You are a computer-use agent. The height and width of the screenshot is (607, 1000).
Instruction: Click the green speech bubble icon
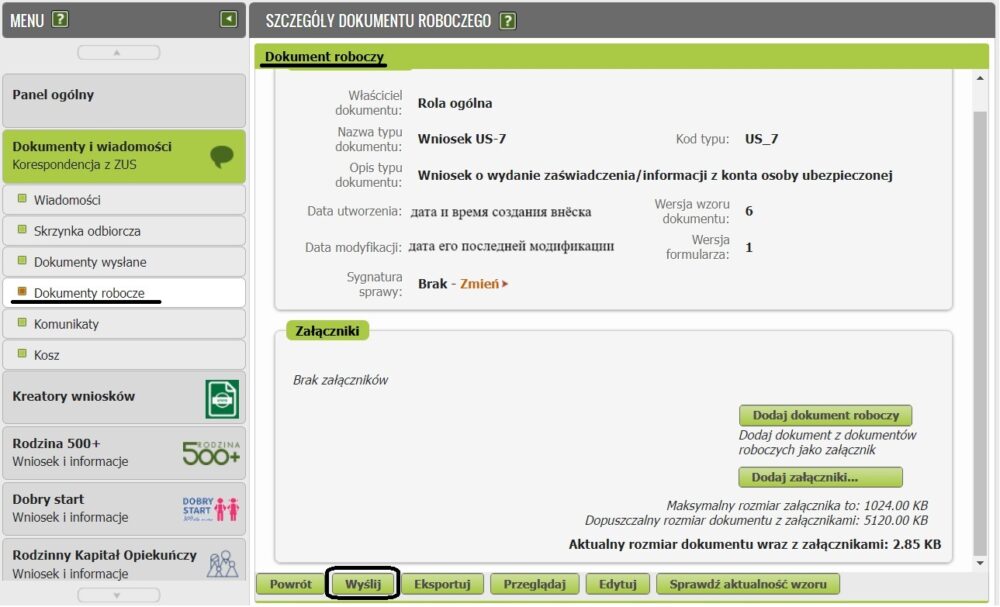tap(221, 156)
